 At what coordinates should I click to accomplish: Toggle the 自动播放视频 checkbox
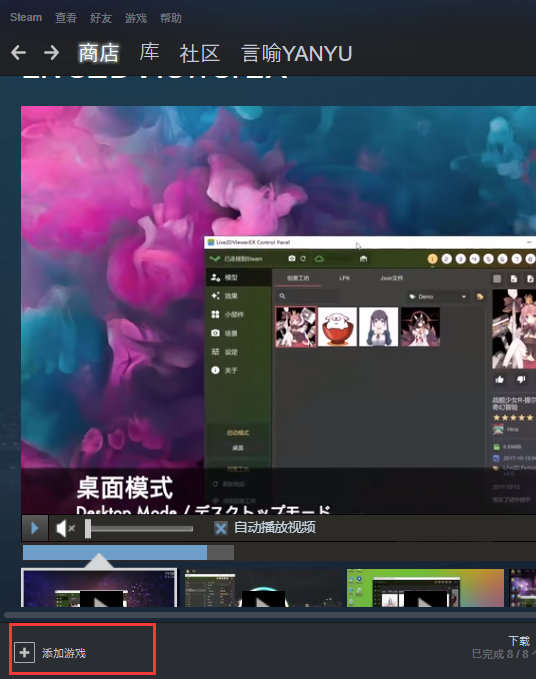pyautogui.click(x=221, y=528)
